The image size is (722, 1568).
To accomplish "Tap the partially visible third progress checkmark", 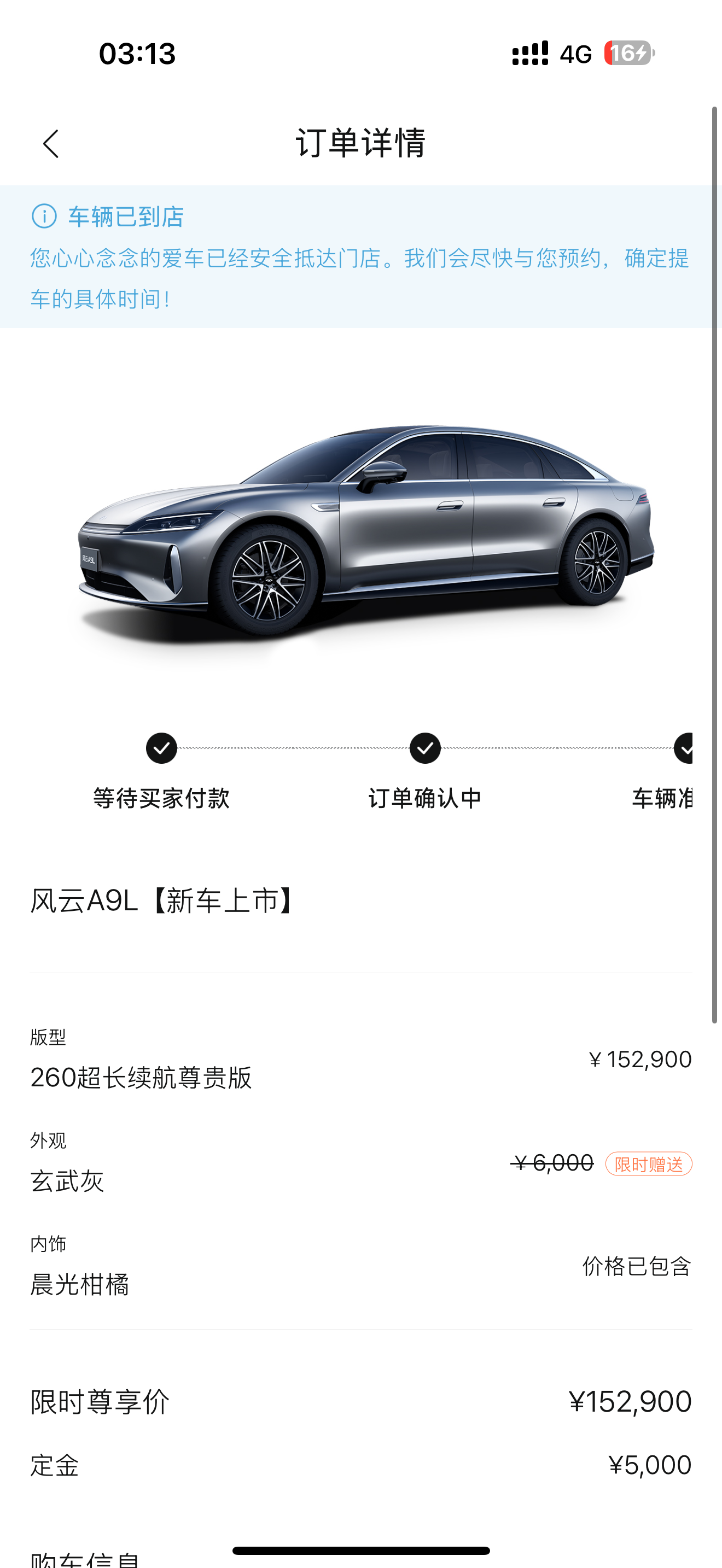I will coord(684,748).
